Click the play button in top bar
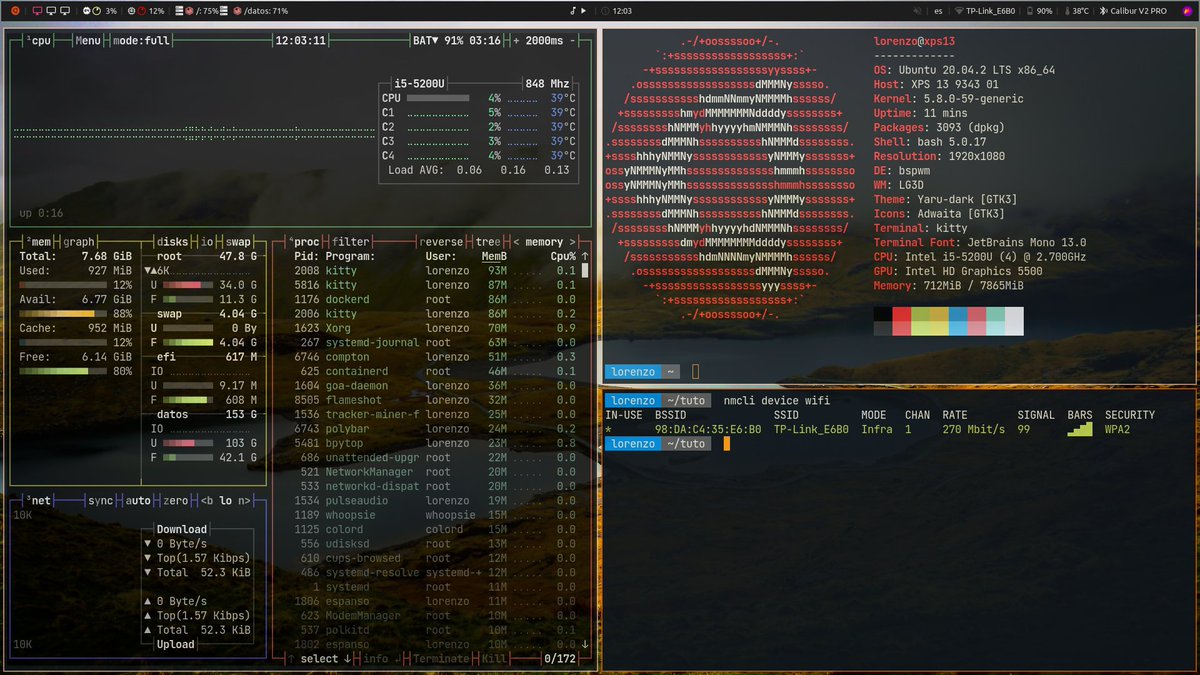 [x=585, y=11]
